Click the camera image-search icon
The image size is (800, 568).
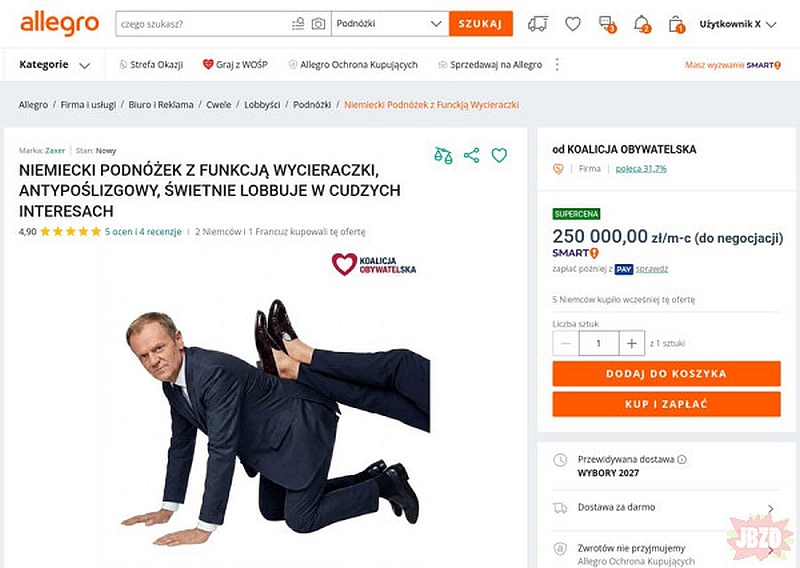click(318, 23)
